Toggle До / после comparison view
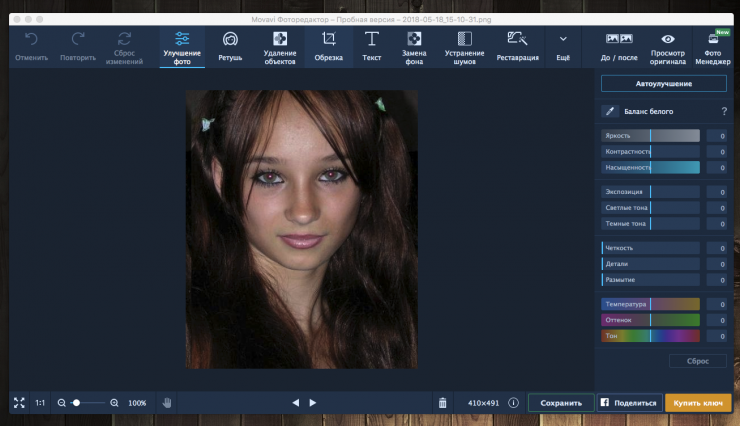 coord(619,45)
